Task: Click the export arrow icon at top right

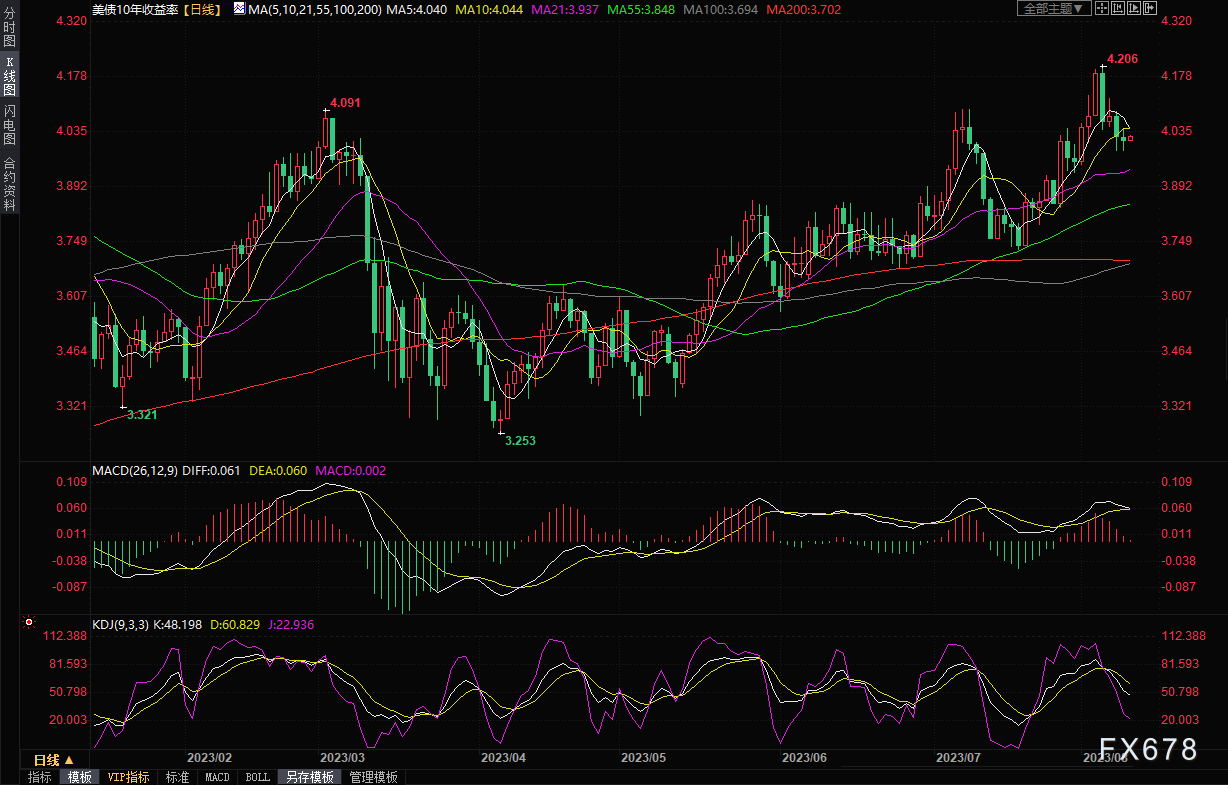Action: pyautogui.click(x=1152, y=8)
